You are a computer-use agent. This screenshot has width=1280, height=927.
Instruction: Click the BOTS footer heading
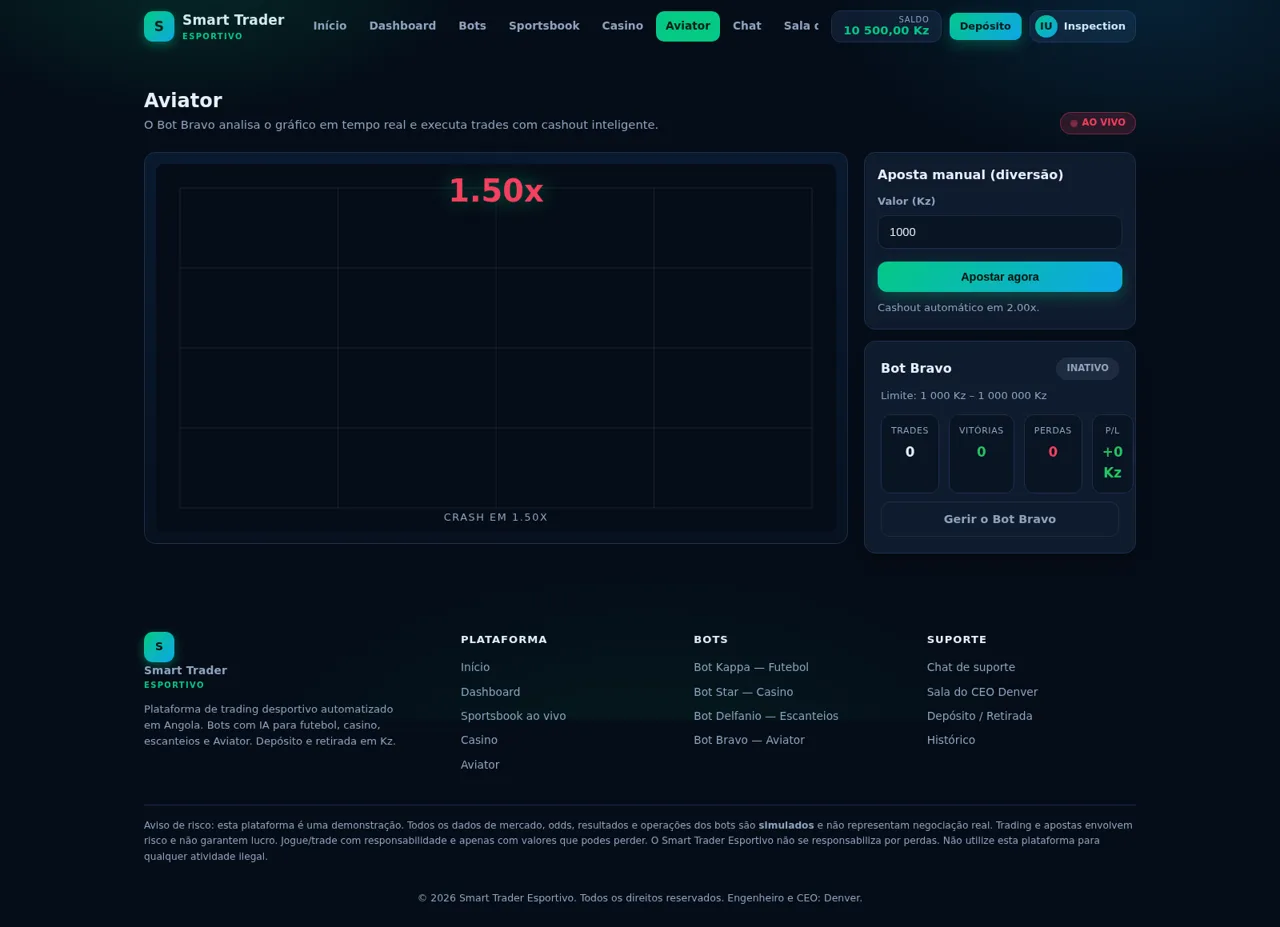tap(711, 640)
